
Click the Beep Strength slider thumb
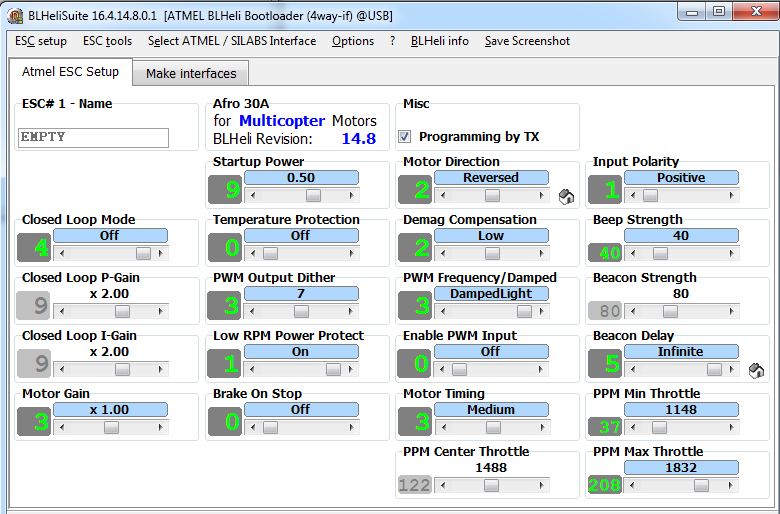(x=660, y=254)
